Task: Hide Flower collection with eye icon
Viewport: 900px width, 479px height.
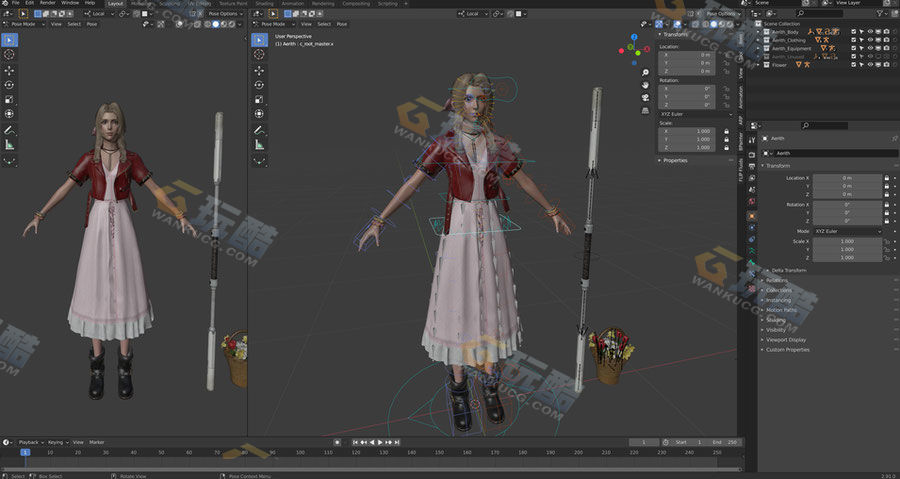Action: pyautogui.click(x=870, y=65)
